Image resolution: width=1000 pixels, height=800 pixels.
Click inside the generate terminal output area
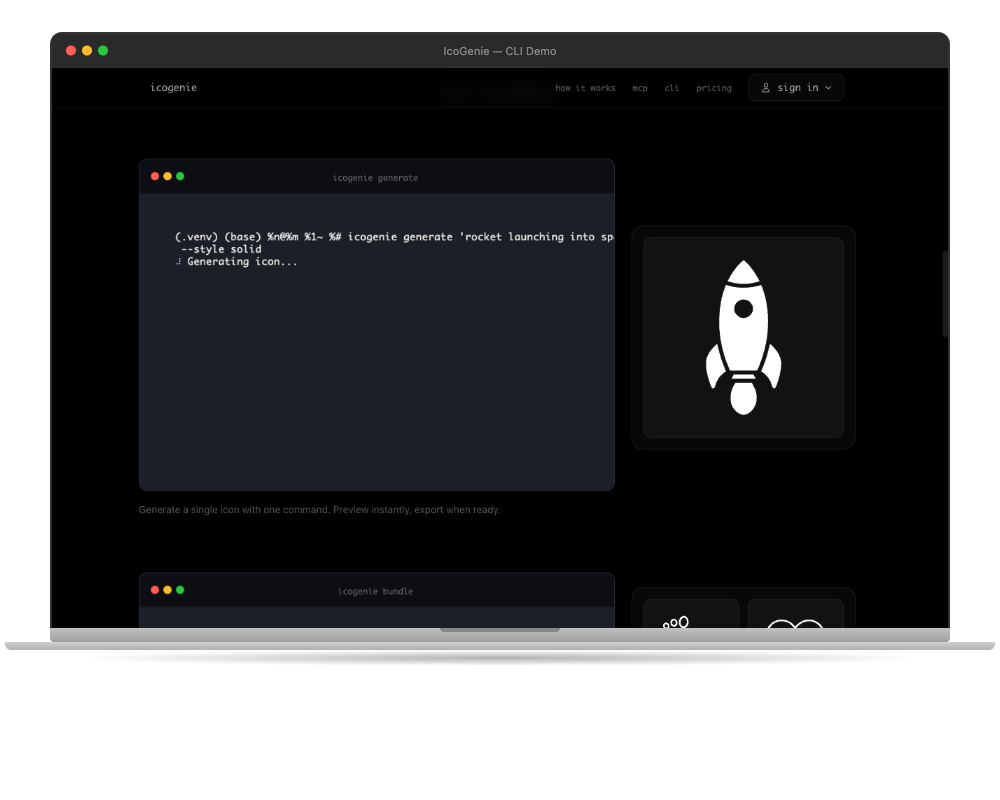[x=376, y=370]
